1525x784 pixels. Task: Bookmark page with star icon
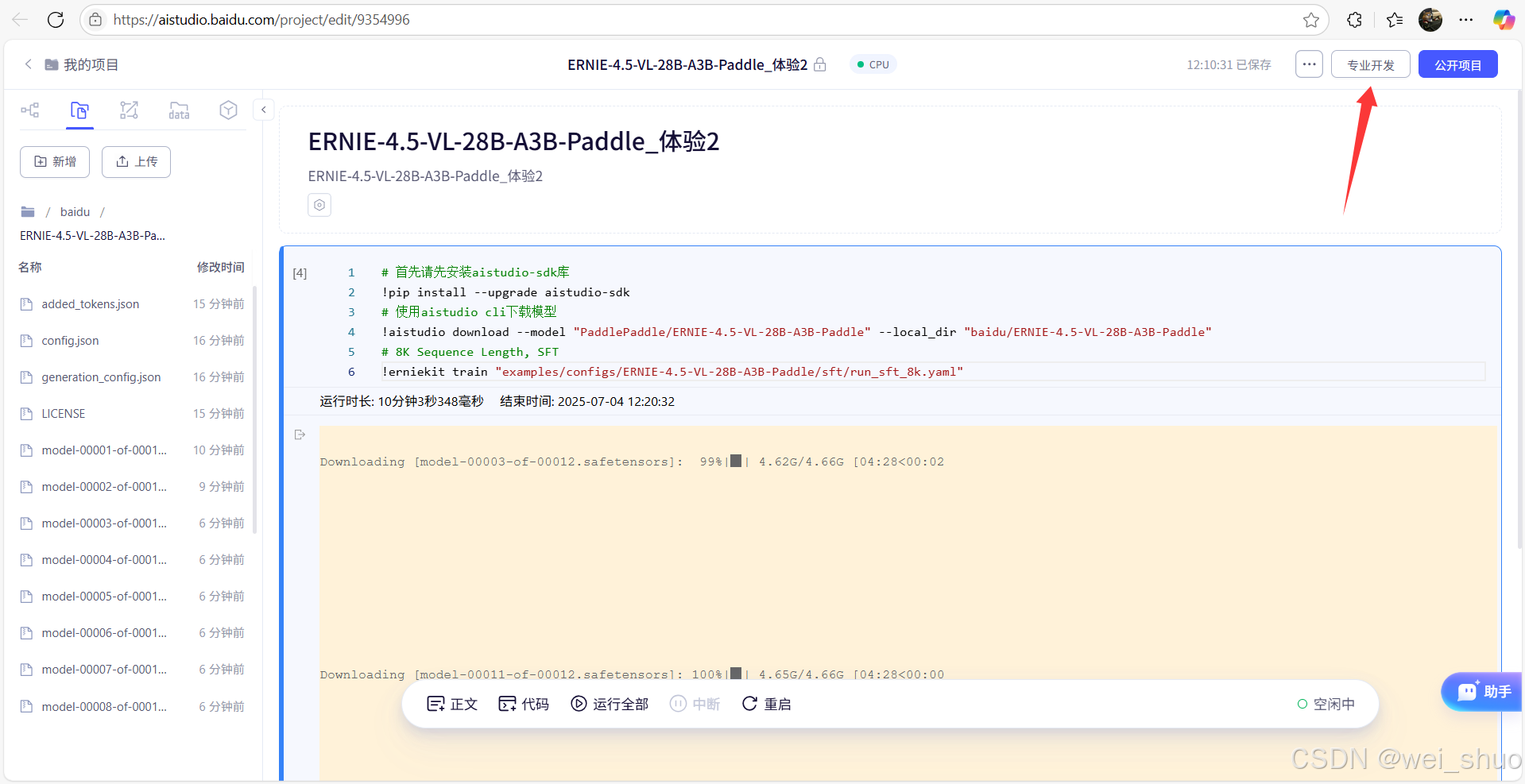coord(1311,20)
